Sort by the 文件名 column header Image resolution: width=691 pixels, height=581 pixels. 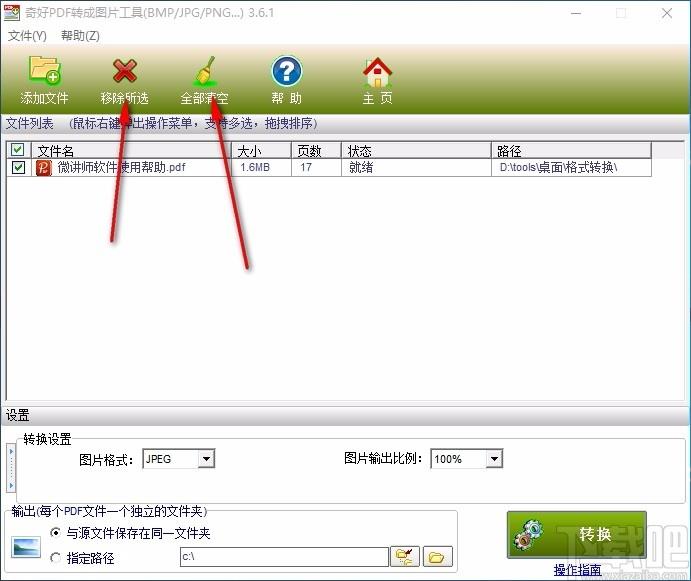(131, 151)
